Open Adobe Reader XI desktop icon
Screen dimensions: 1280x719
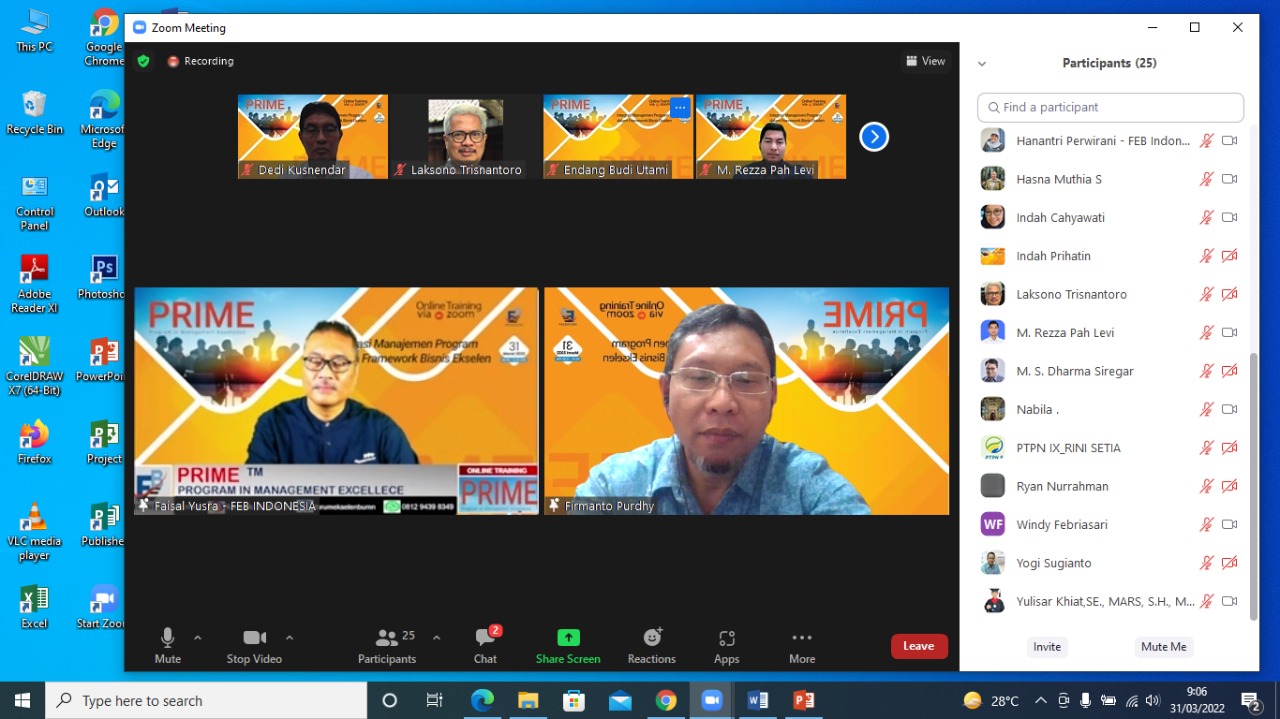tap(34, 284)
